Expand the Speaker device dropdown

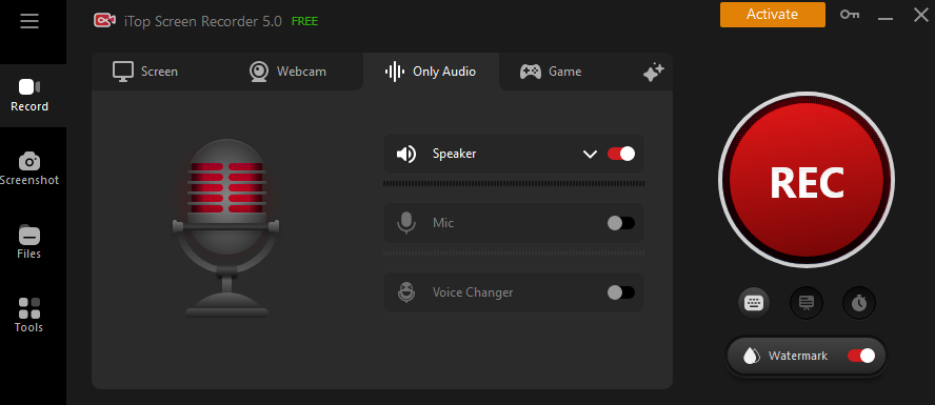[590, 154]
